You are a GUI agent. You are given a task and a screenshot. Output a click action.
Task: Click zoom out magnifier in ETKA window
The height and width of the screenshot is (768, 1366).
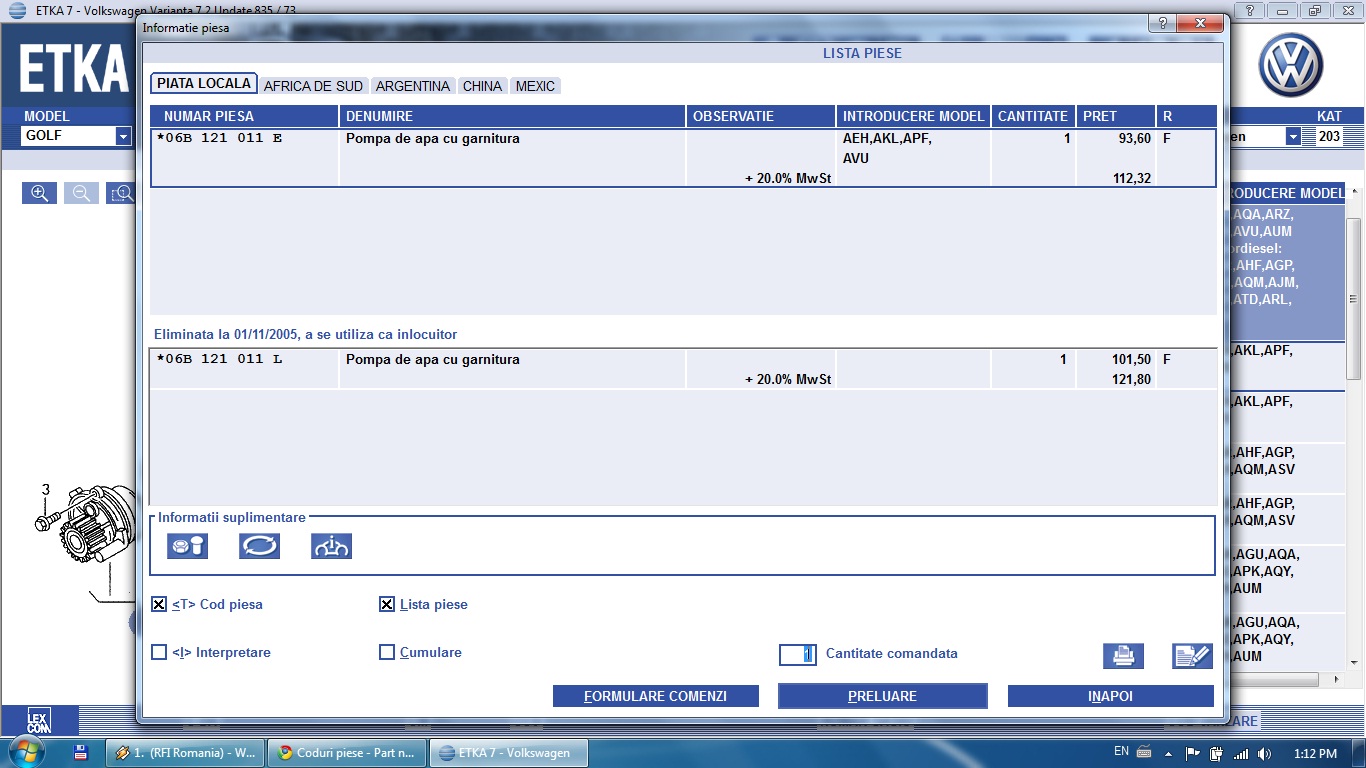click(81, 193)
